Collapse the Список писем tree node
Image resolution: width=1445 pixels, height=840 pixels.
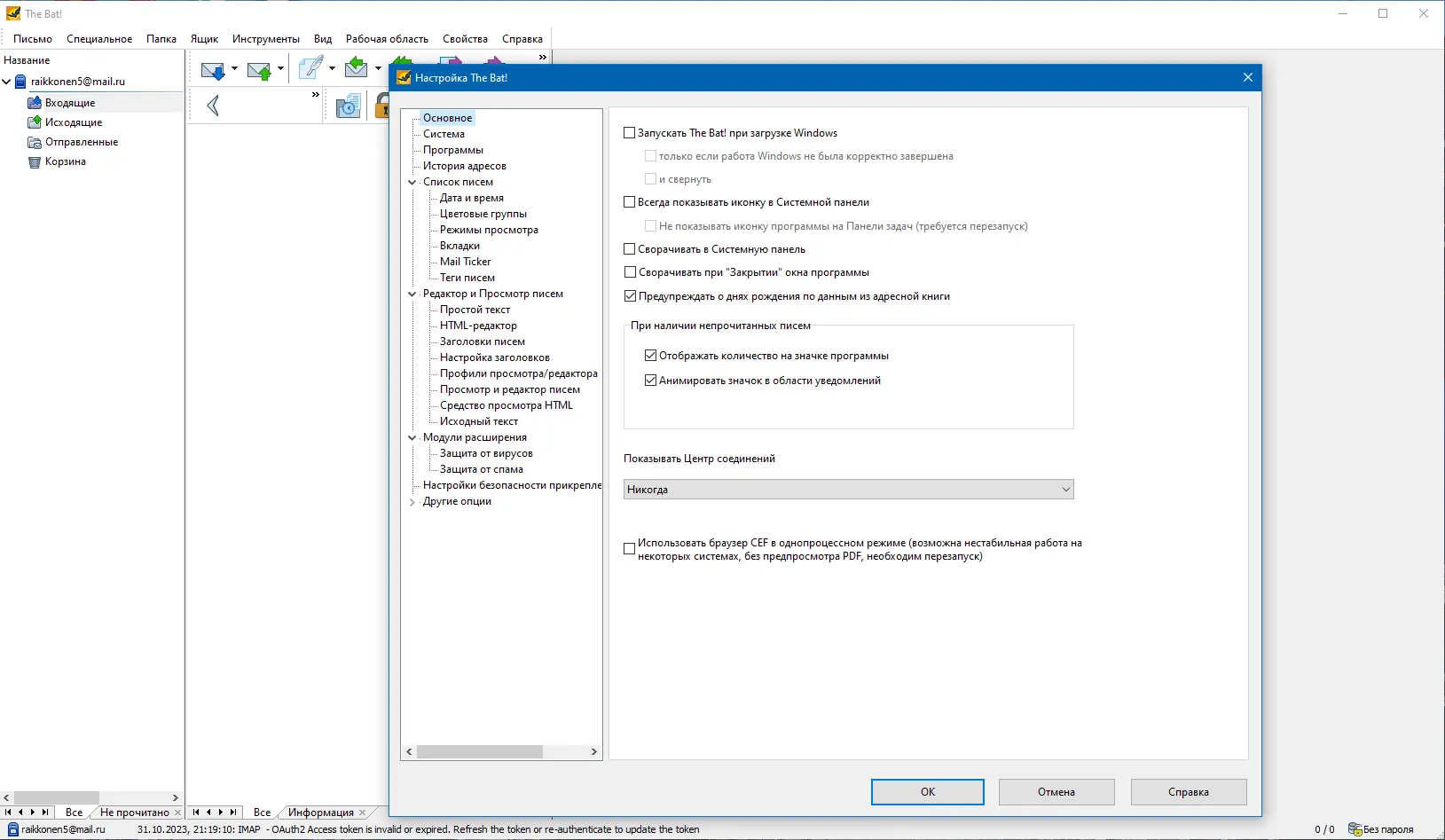coord(412,182)
